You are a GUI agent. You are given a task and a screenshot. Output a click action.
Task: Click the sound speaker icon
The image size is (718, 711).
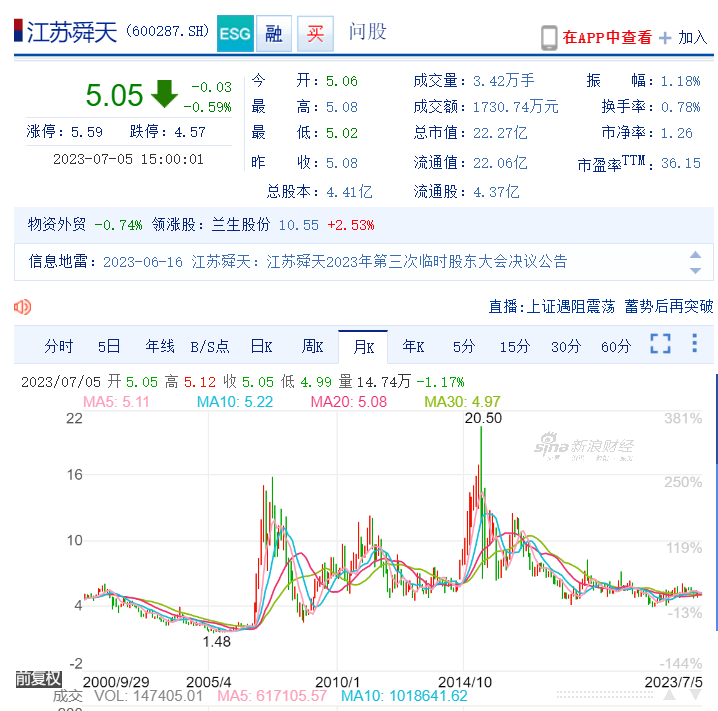[x=22, y=307]
